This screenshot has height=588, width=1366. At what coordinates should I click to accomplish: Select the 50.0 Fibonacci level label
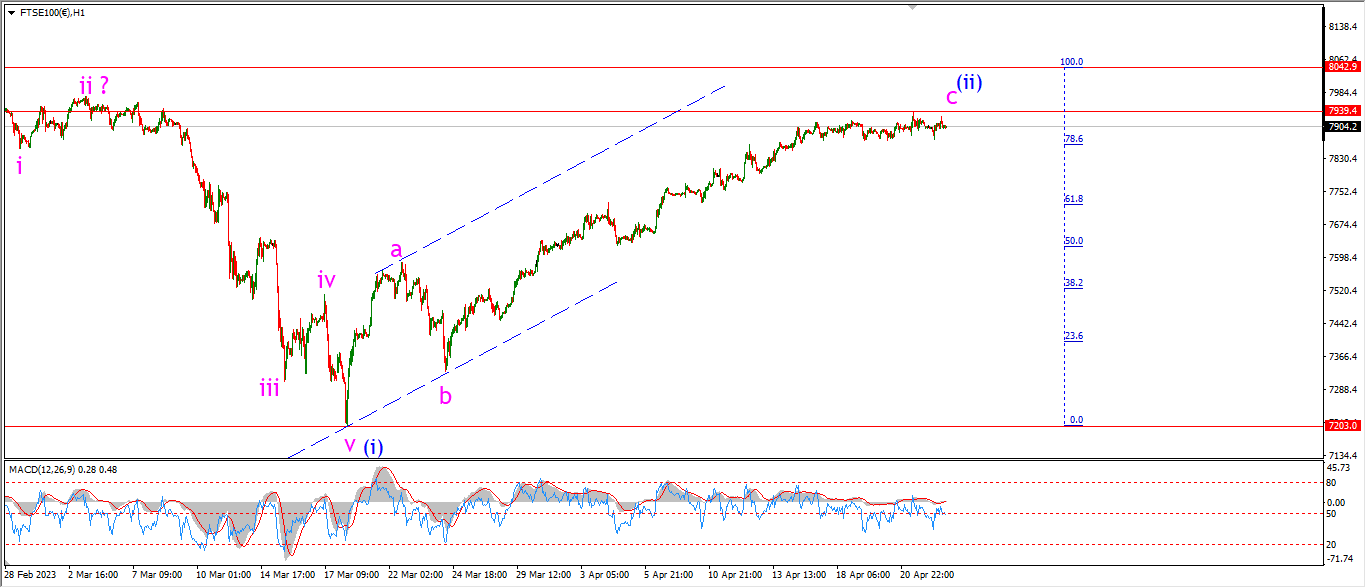pyautogui.click(x=1074, y=241)
